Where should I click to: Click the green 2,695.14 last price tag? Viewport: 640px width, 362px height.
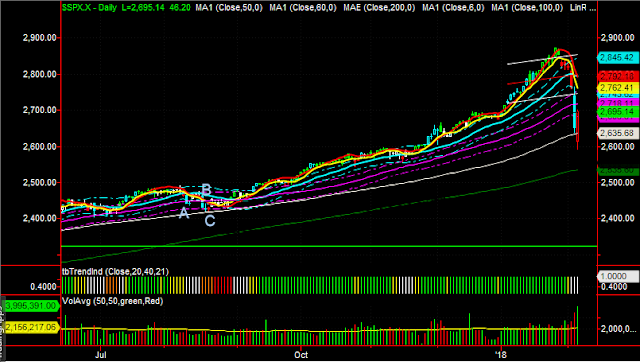click(x=618, y=111)
